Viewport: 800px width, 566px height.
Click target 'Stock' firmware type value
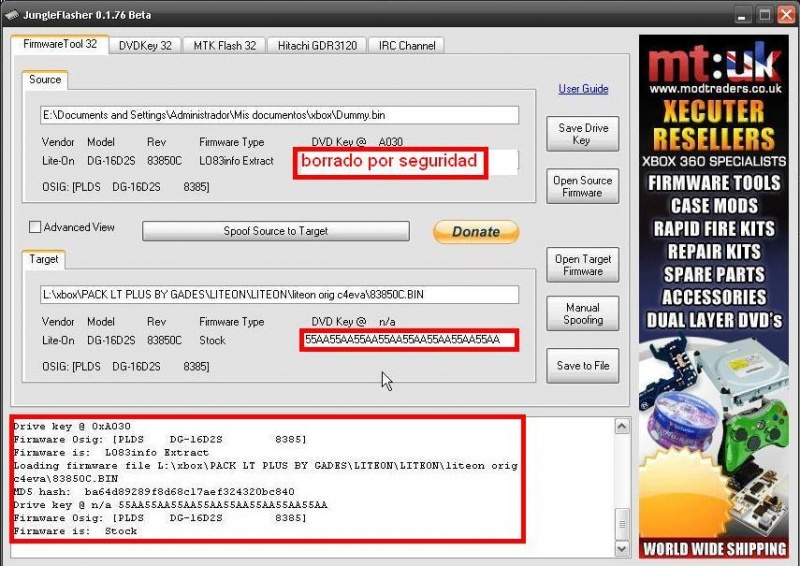coord(212,340)
